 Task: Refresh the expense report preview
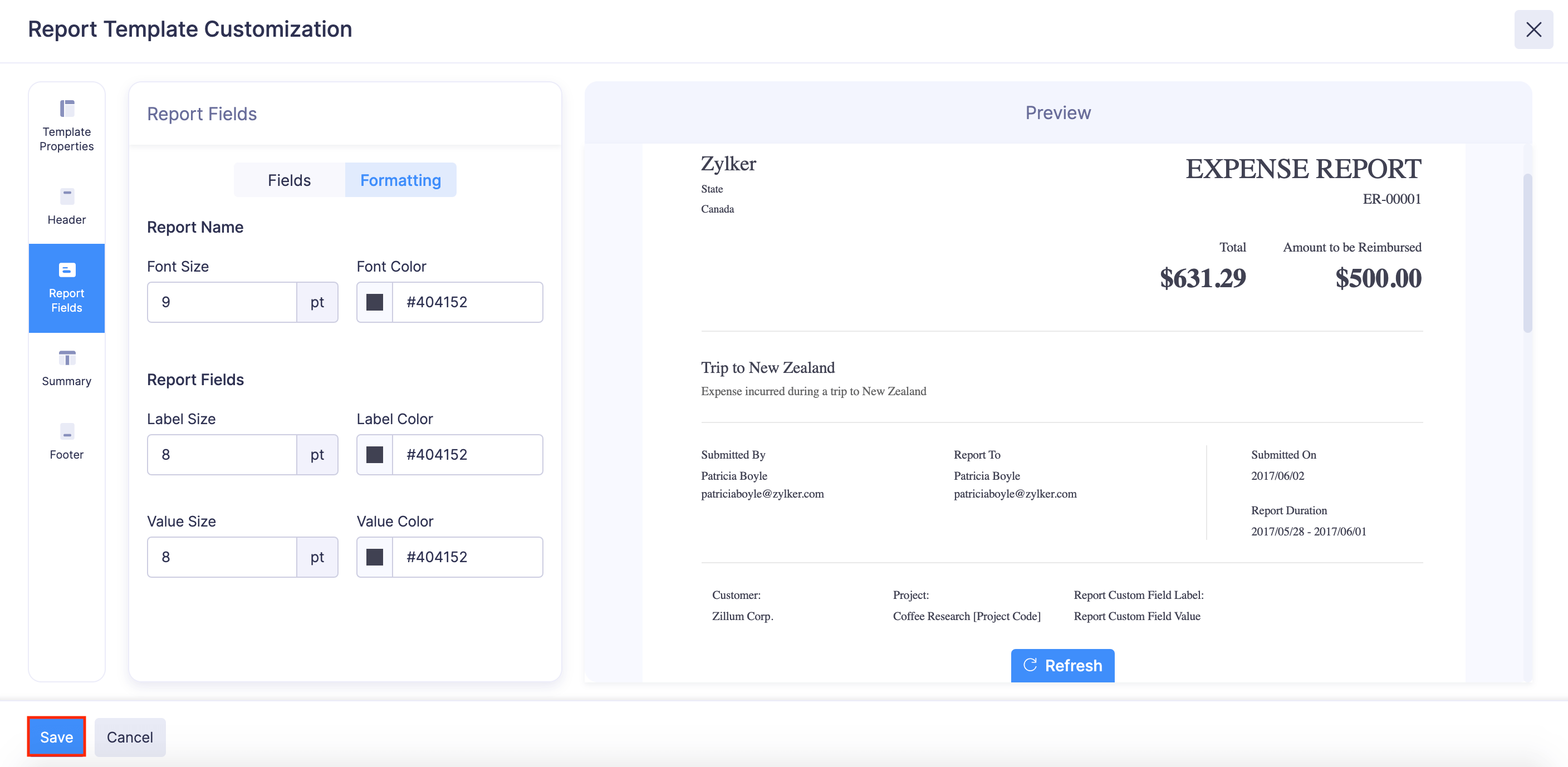[1062, 666]
